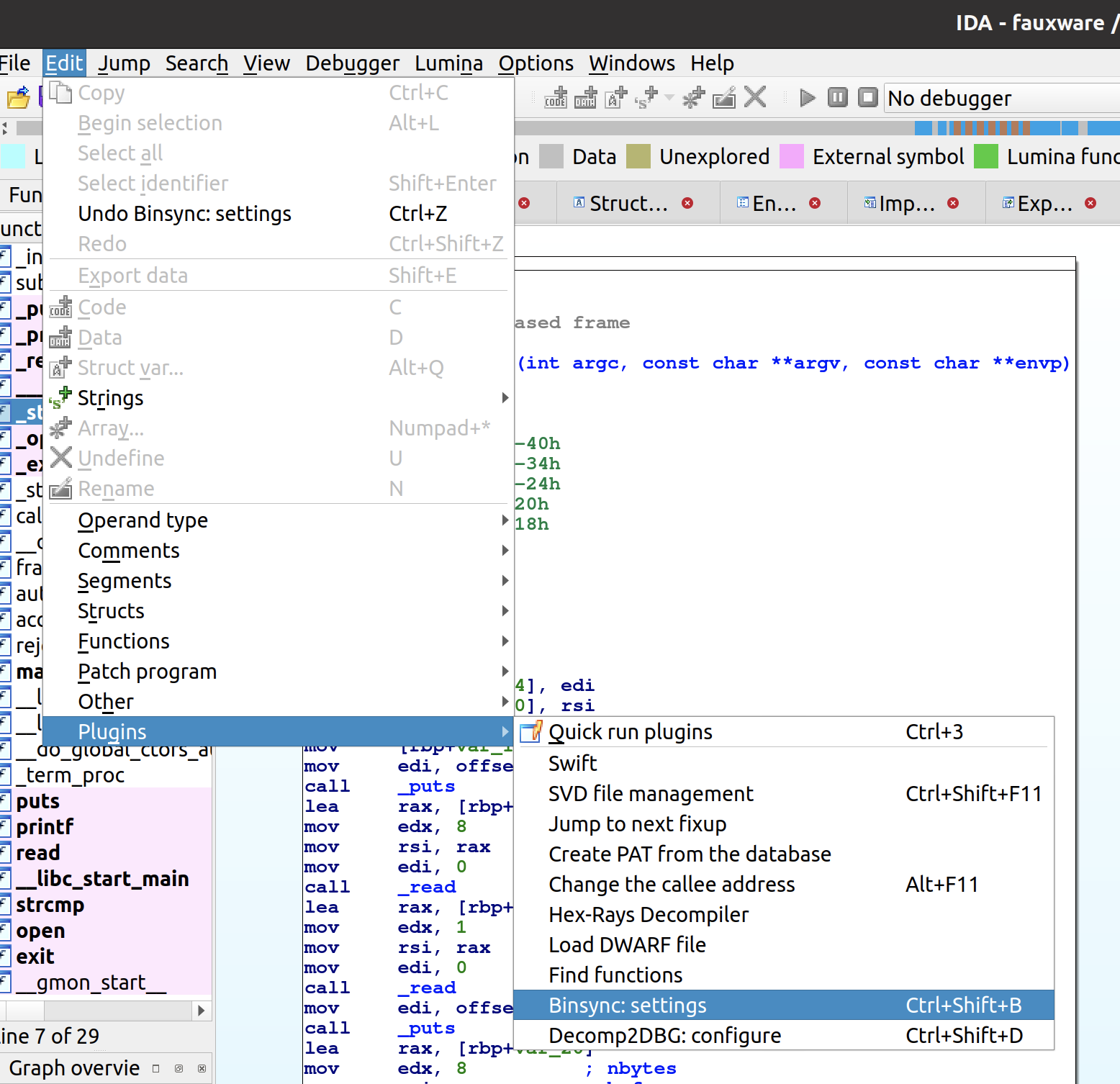Click the make Data toolbar icon

click(585, 97)
